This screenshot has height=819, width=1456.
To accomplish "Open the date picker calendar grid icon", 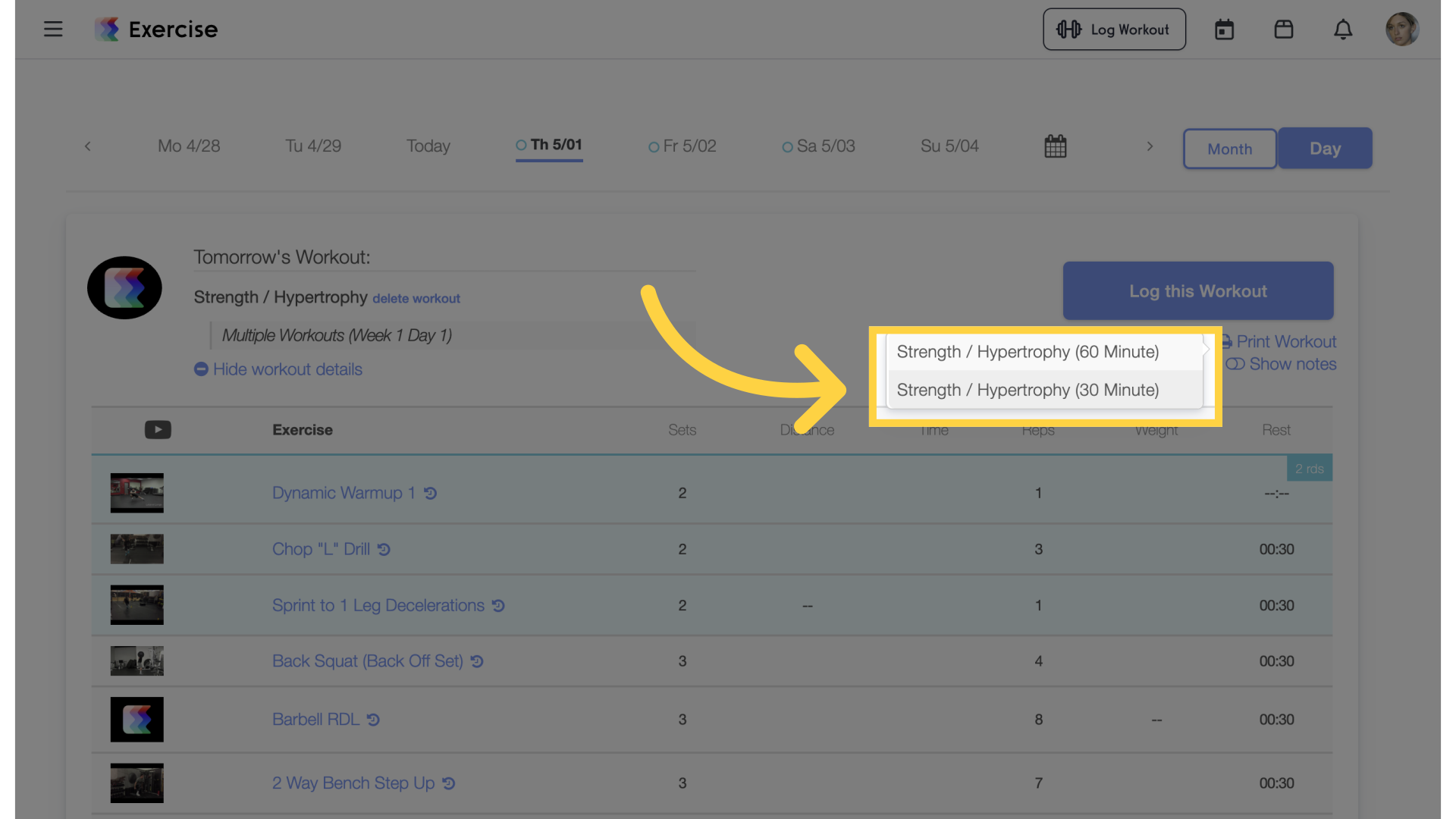I will (1055, 146).
